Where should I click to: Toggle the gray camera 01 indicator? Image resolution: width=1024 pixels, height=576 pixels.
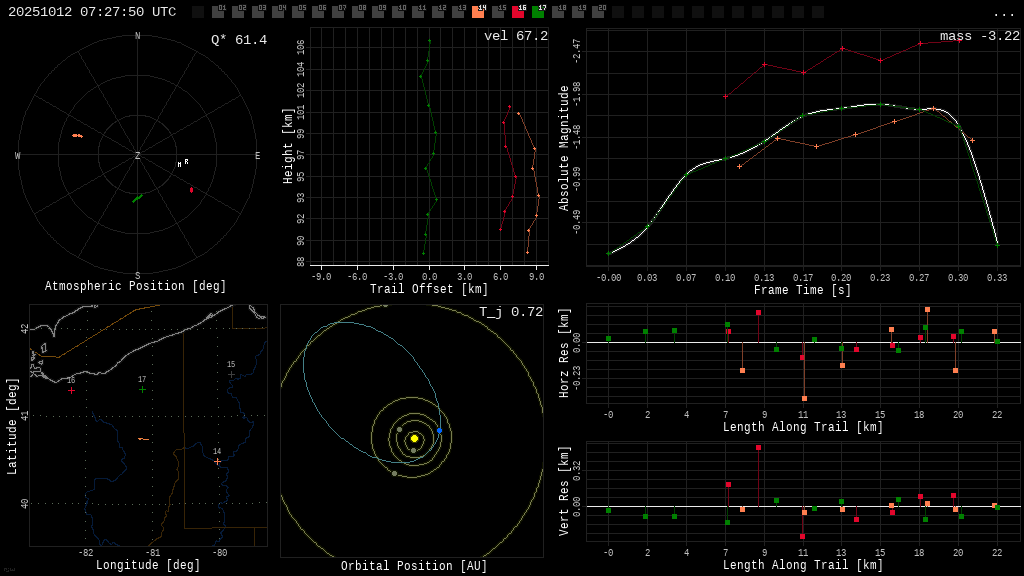tap(218, 12)
